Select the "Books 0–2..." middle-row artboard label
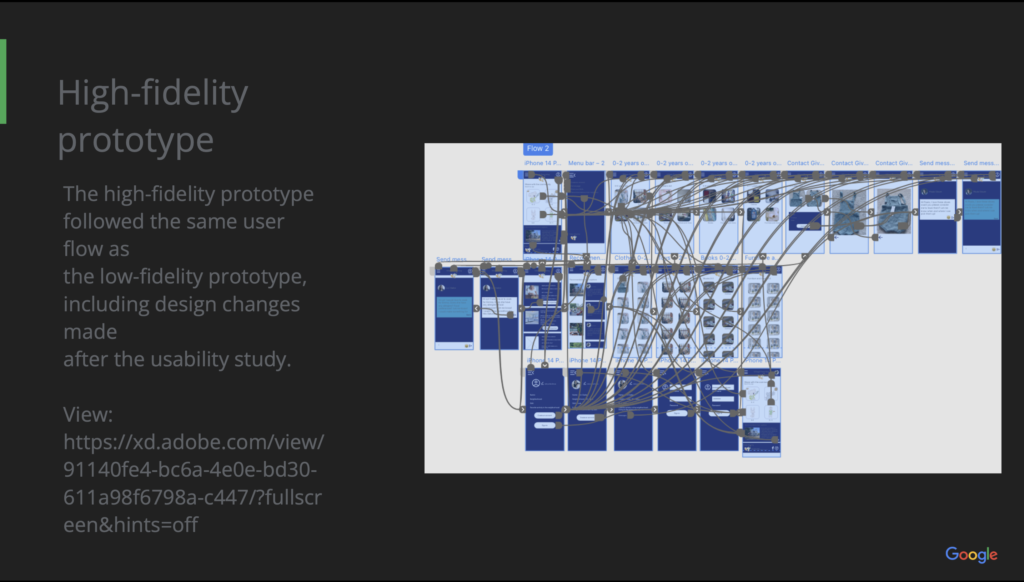The height and width of the screenshot is (582, 1024). coord(717,259)
